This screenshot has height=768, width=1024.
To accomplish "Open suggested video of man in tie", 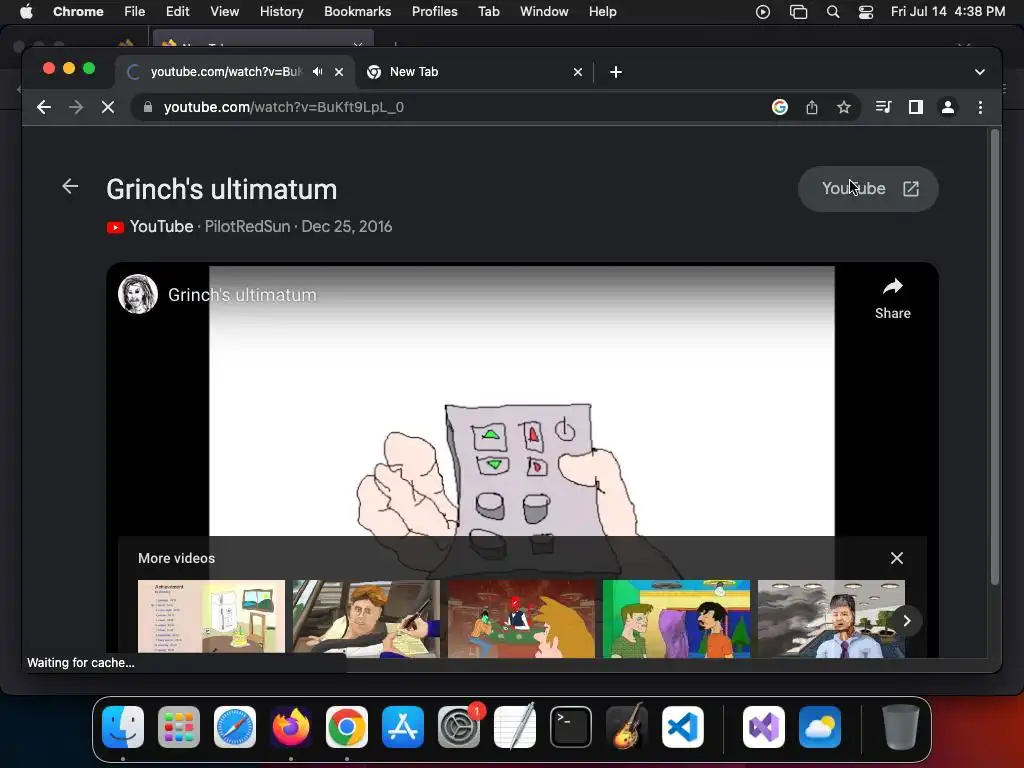I will click(x=831, y=618).
